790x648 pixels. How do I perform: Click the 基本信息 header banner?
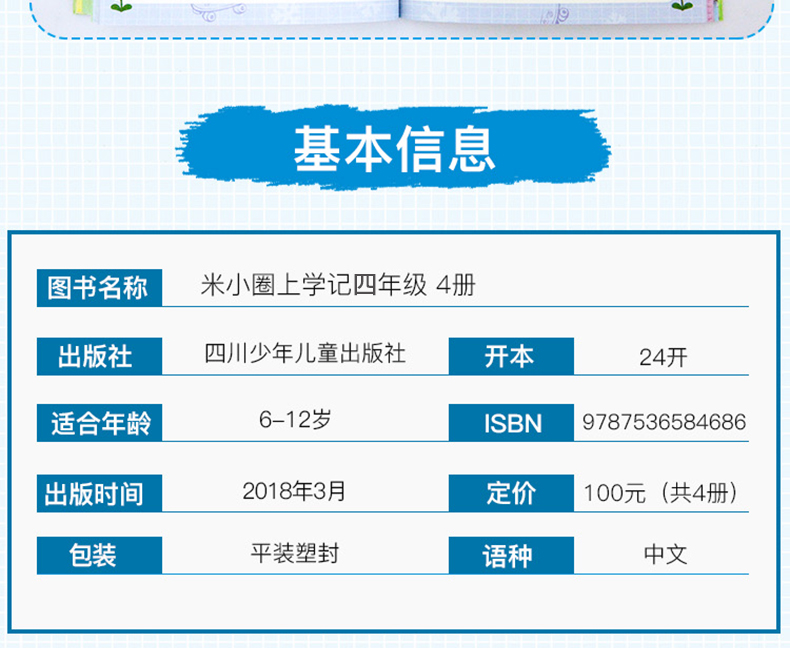coord(393,148)
